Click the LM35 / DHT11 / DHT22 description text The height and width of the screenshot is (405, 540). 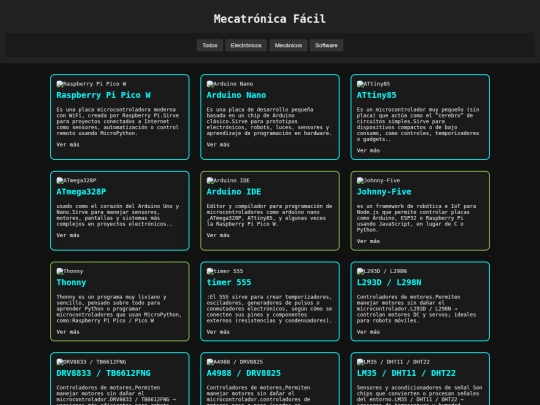tap(419, 395)
